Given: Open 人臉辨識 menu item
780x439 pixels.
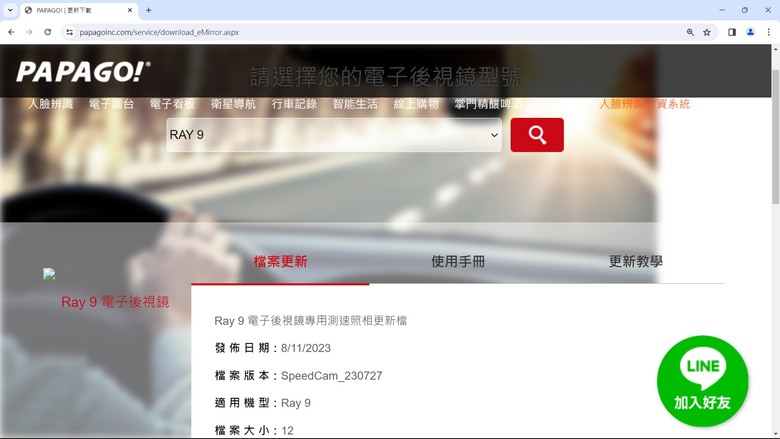Looking at the screenshot, I should pos(50,104).
